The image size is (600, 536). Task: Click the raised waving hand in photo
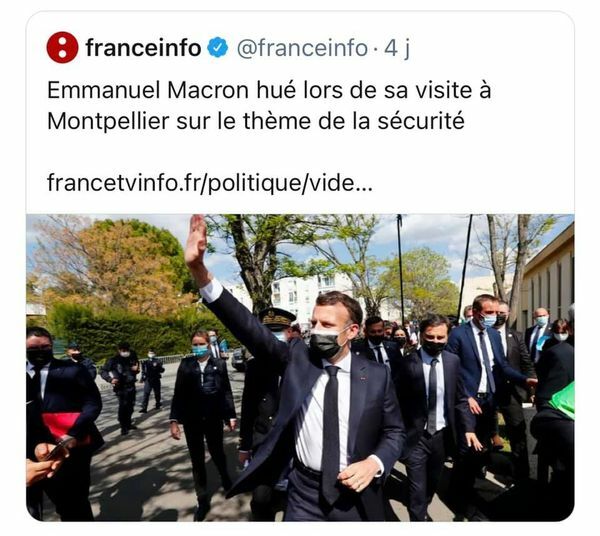pos(196,242)
